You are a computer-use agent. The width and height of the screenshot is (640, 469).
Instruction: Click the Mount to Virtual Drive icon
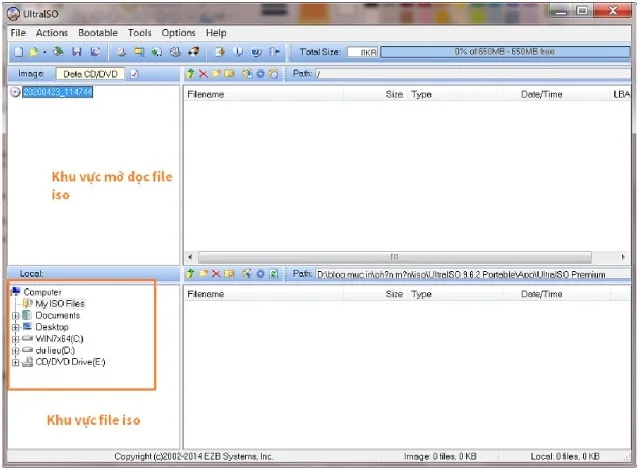[x=175, y=52]
